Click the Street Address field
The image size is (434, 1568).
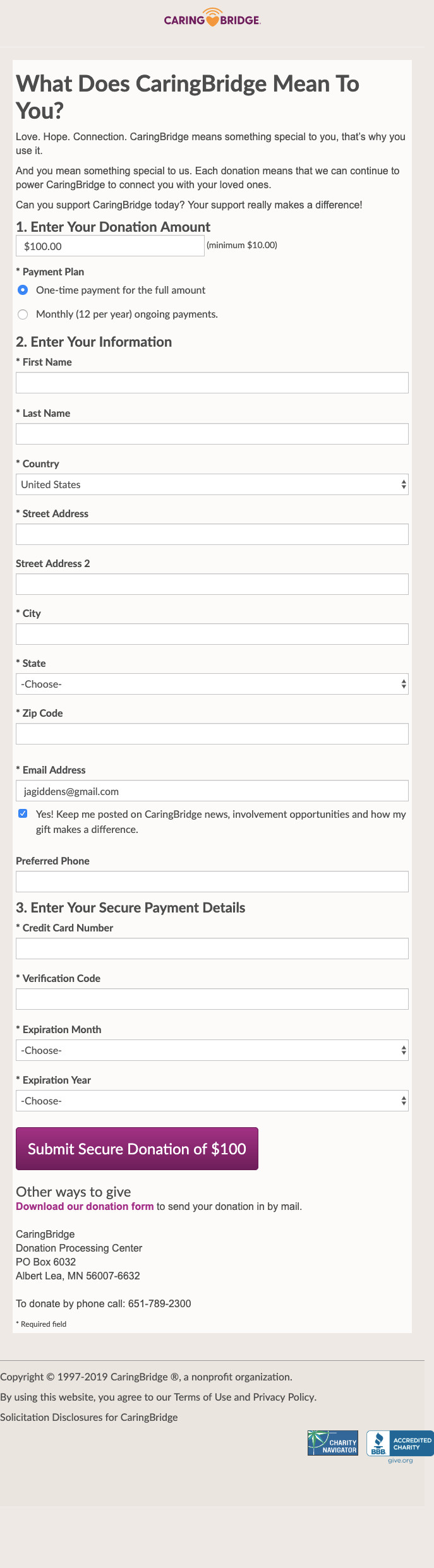pyautogui.click(x=212, y=534)
